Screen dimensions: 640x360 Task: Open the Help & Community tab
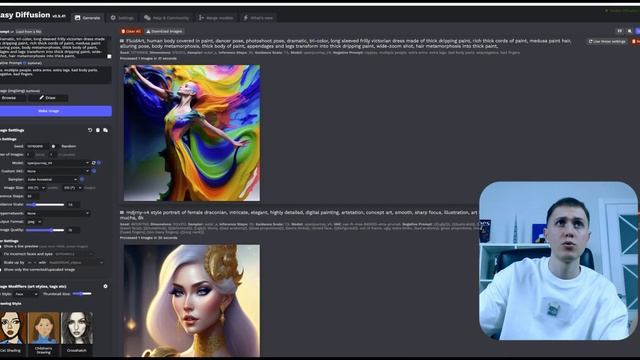tap(167, 18)
